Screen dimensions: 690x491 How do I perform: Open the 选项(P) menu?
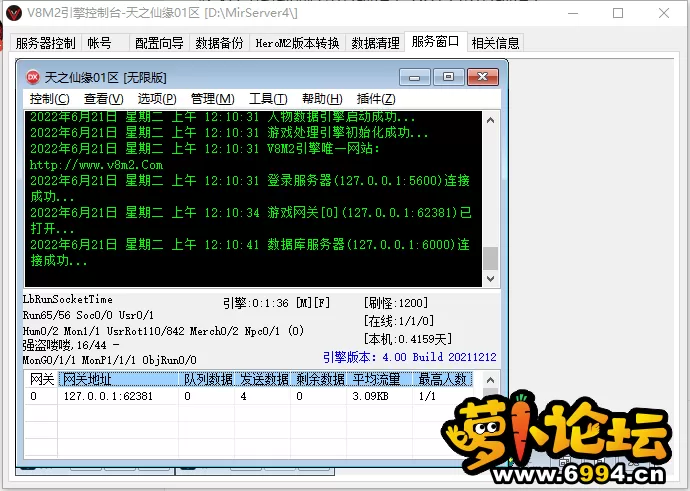point(157,99)
